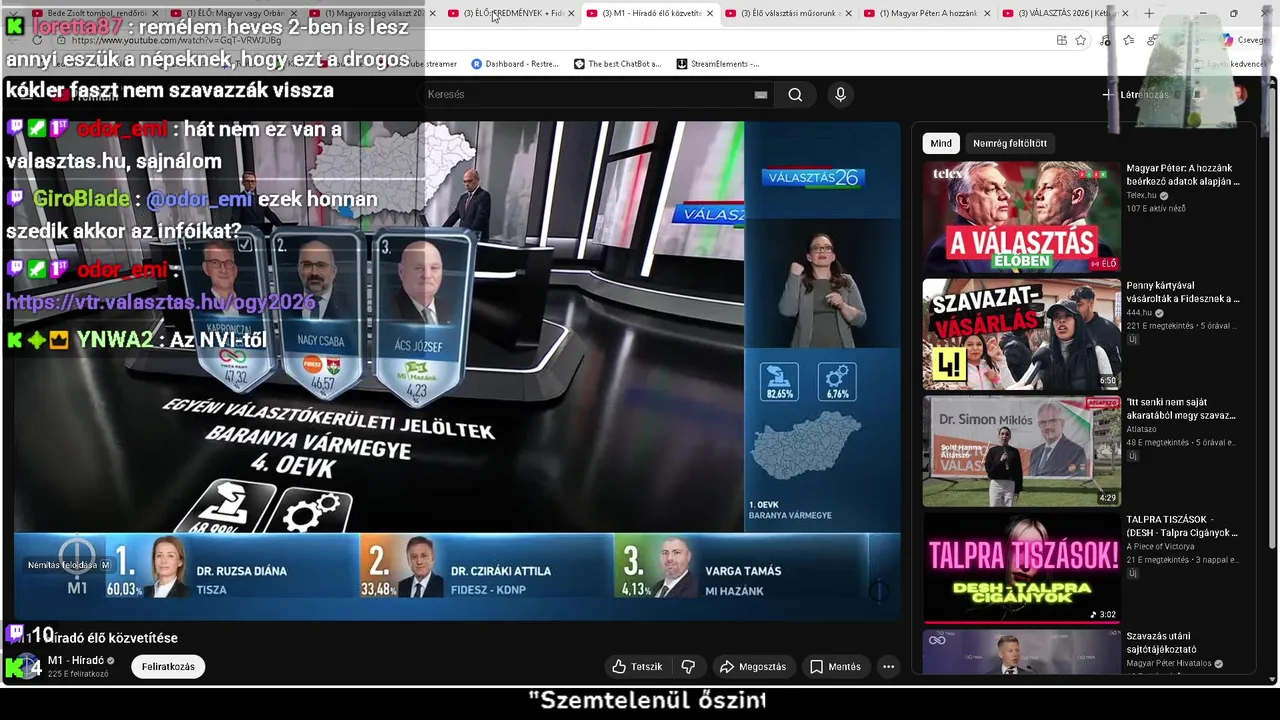
Task: Close the VÁLASZTÁS 2026 tab
Action: 1125,13
